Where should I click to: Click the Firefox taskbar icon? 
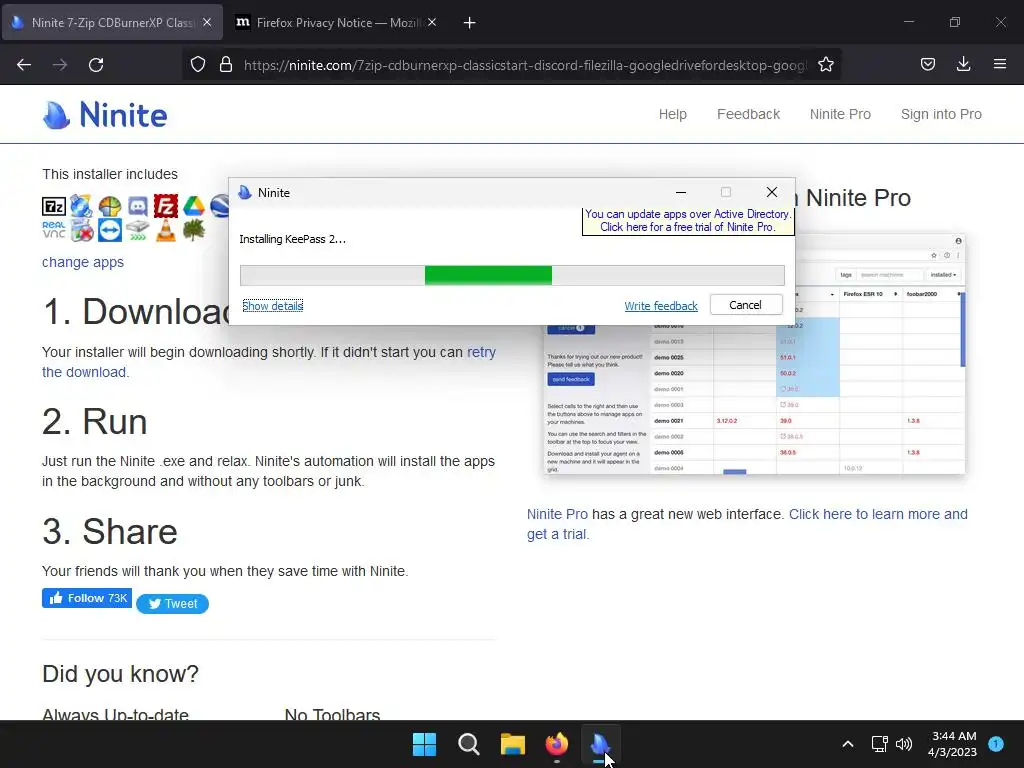tap(556, 744)
